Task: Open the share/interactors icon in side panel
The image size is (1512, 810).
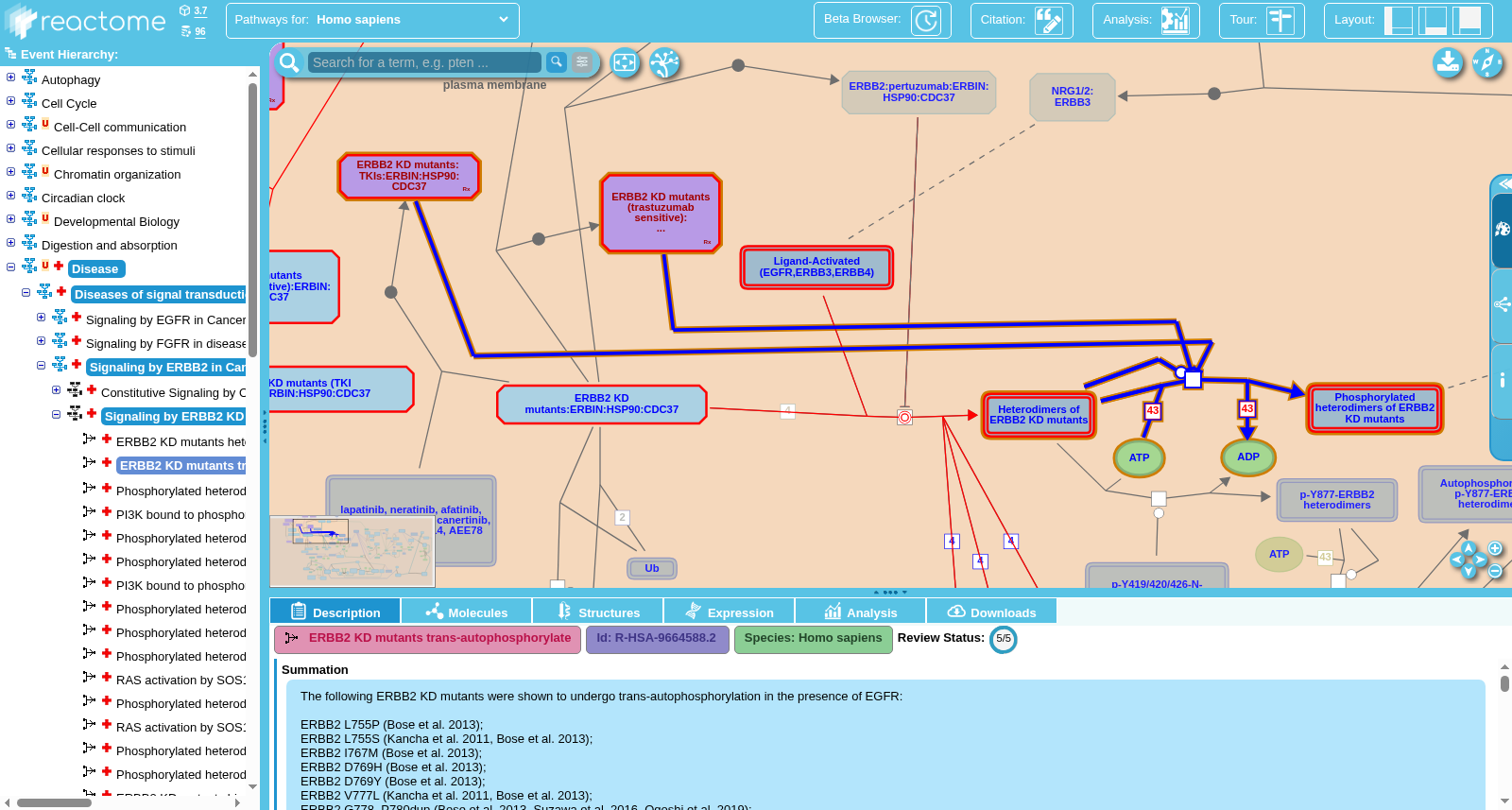Action: [x=1502, y=304]
